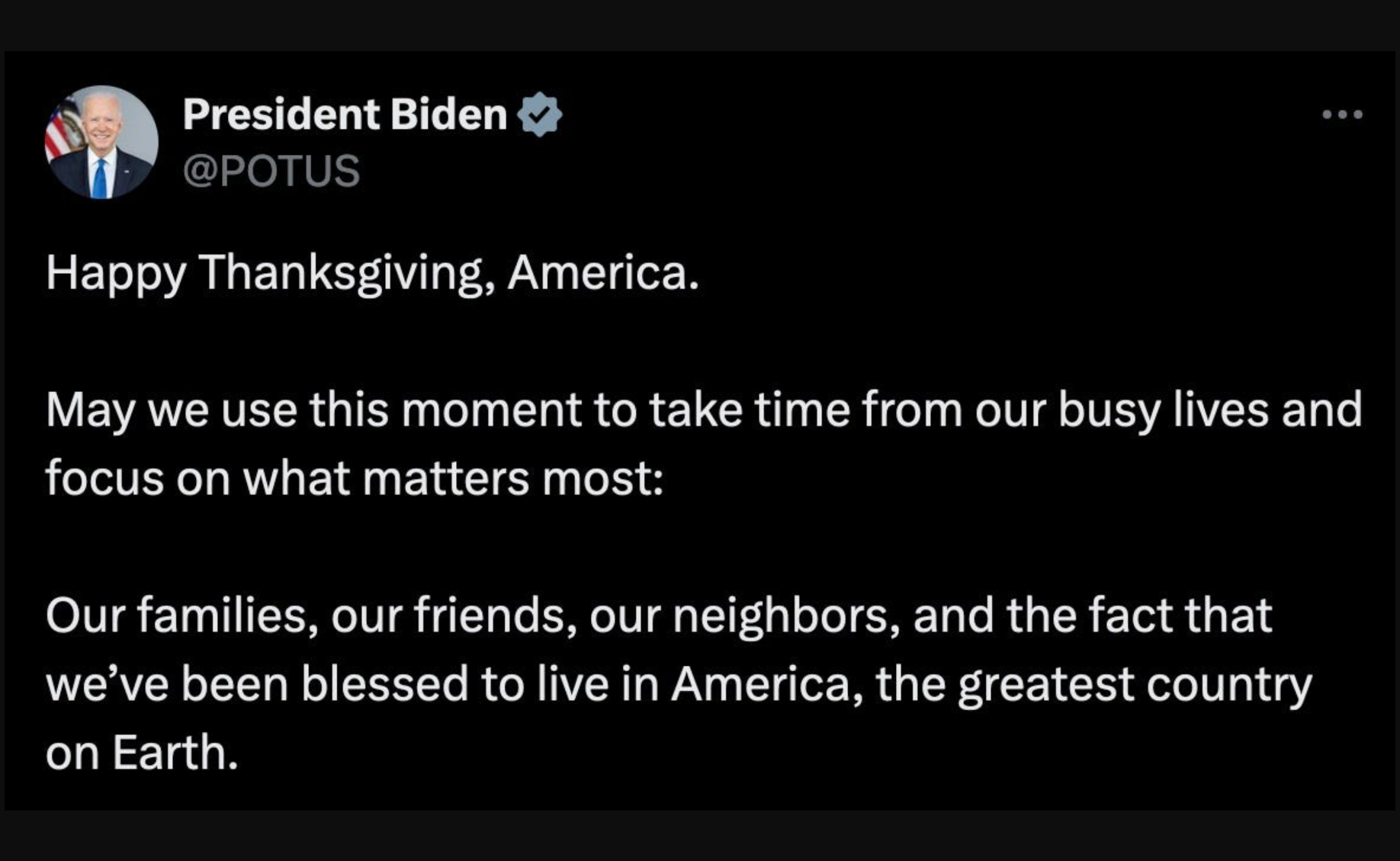This screenshot has height=861, width=1400.
Task: Click the American flag in the avatar
Action: pos(61,131)
